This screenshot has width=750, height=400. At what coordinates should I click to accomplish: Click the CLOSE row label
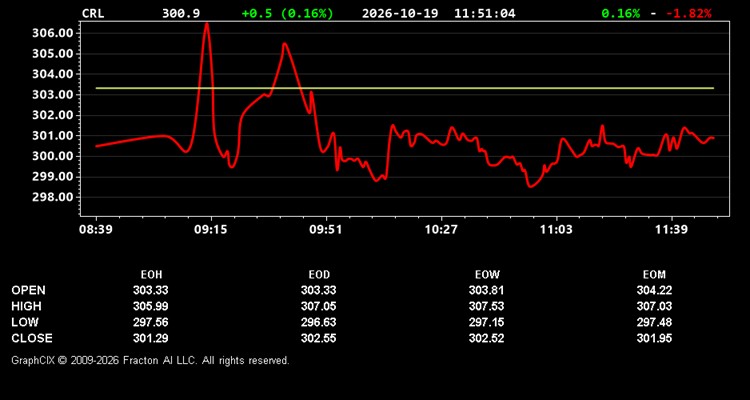tap(32, 338)
